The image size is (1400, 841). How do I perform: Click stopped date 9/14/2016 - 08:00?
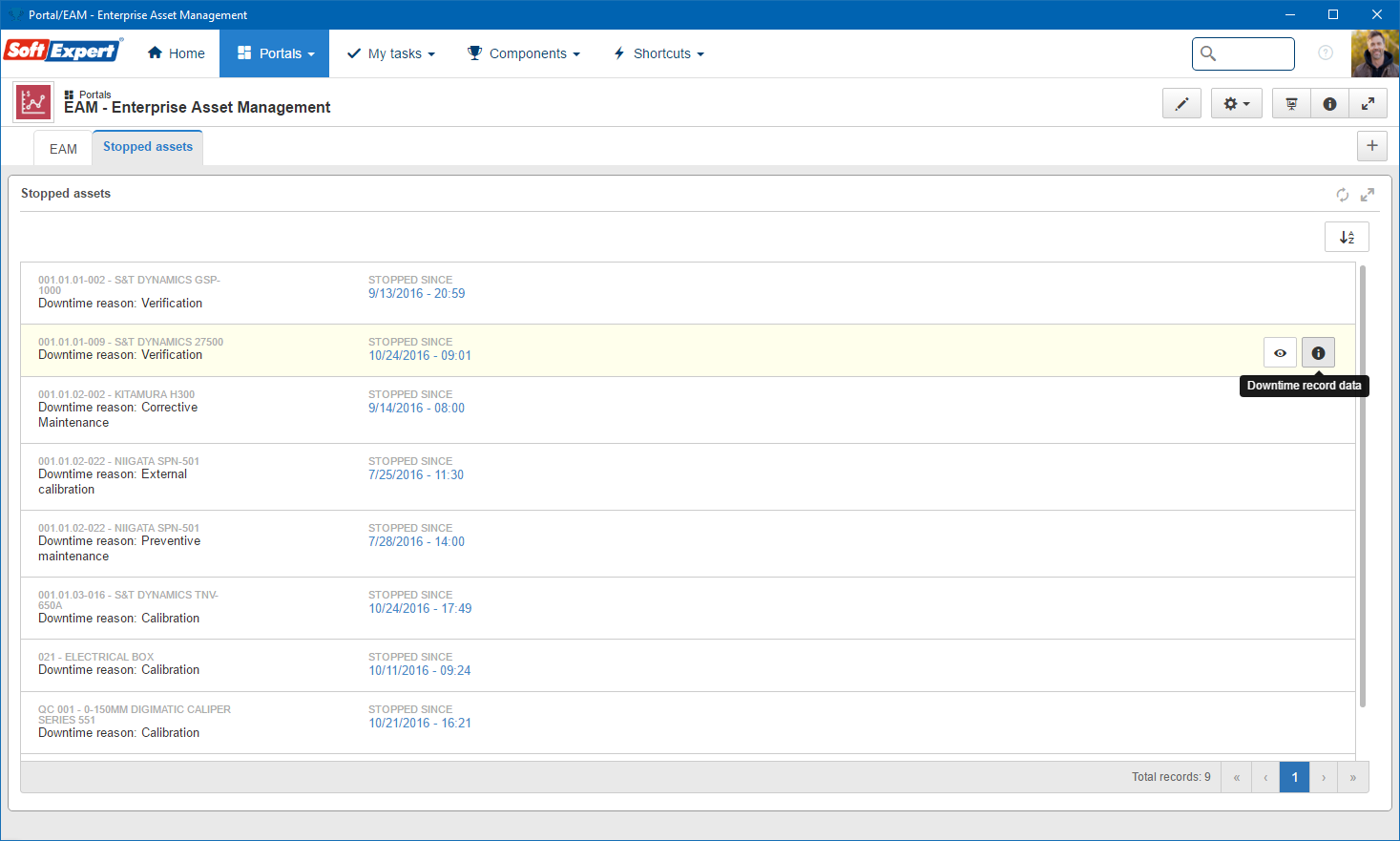point(417,409)
